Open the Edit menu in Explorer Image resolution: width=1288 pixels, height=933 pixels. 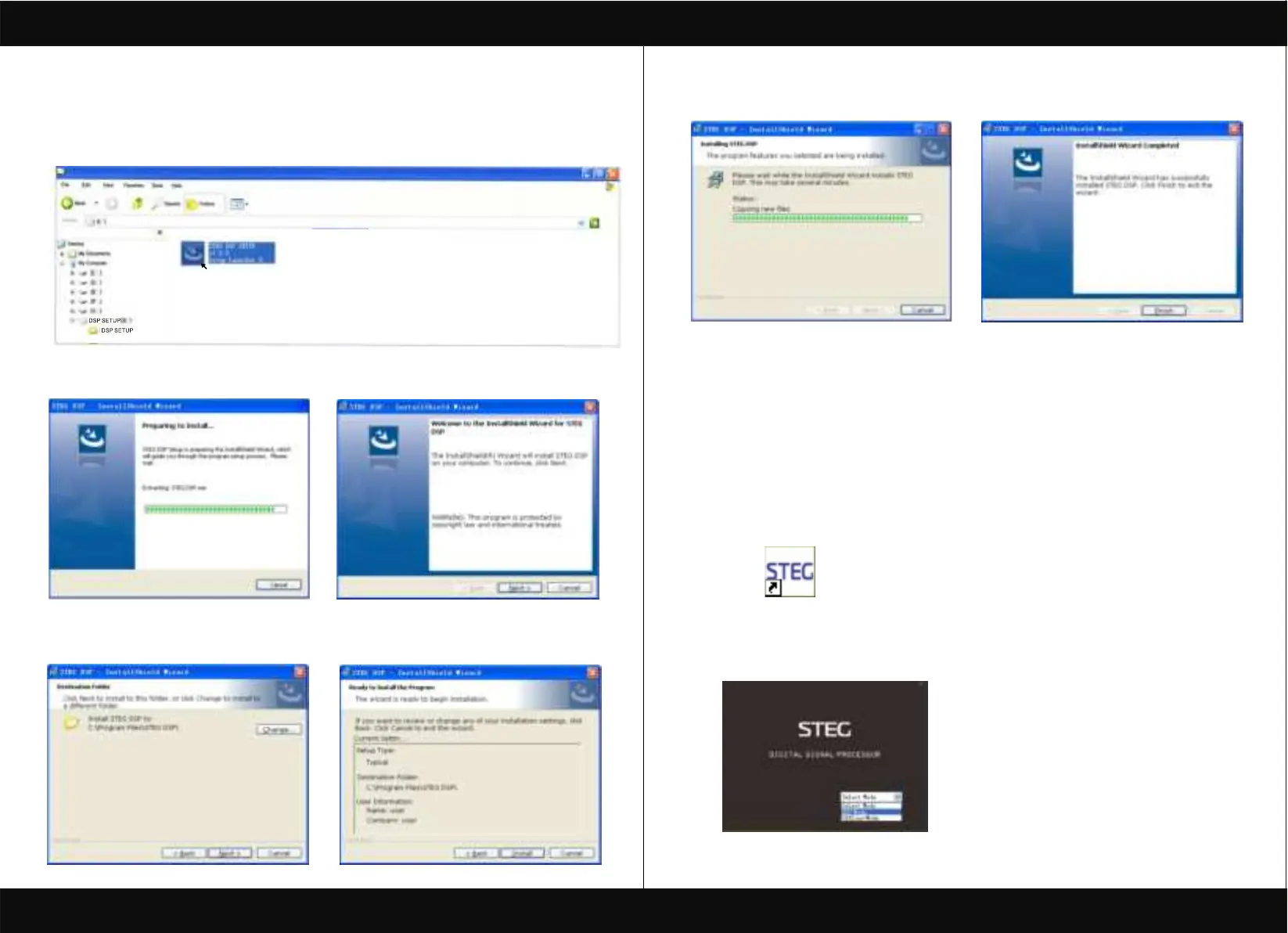coord(87,186)
